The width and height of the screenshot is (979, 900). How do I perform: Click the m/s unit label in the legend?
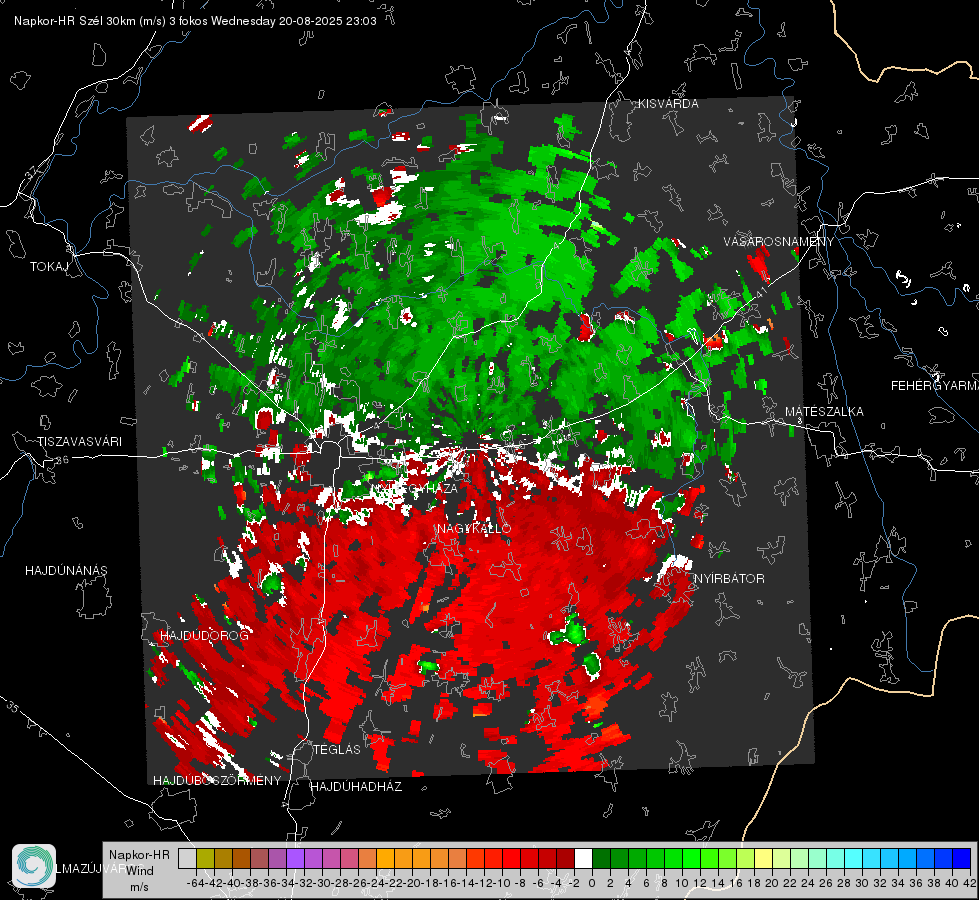coord(139,887)
